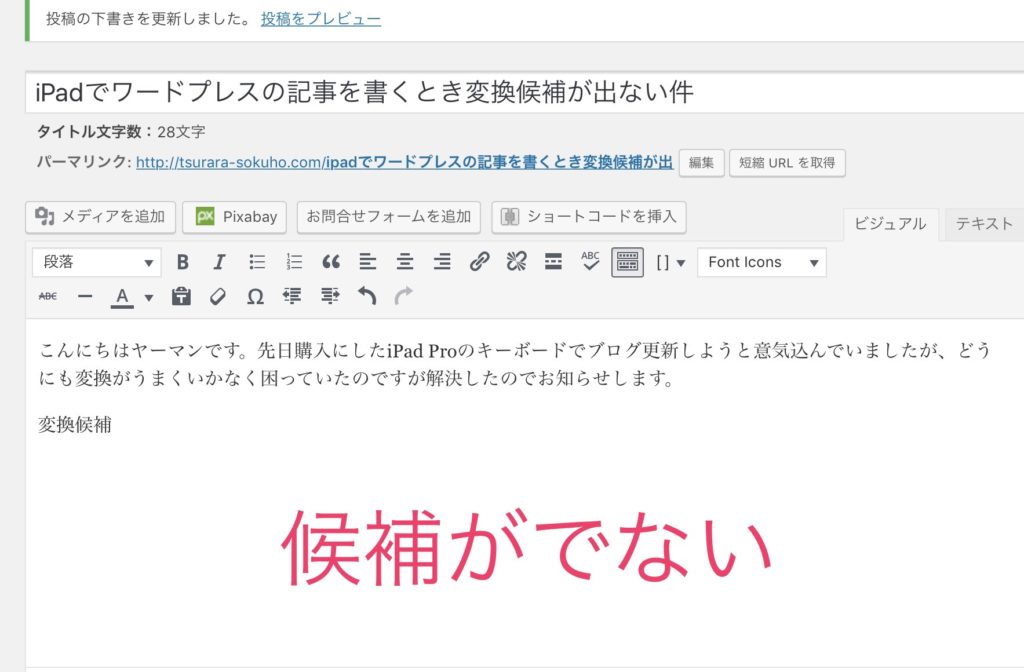Insert a blockquote
The height and width of the screenshot is (672, 1024).
(x=331, y=262)
